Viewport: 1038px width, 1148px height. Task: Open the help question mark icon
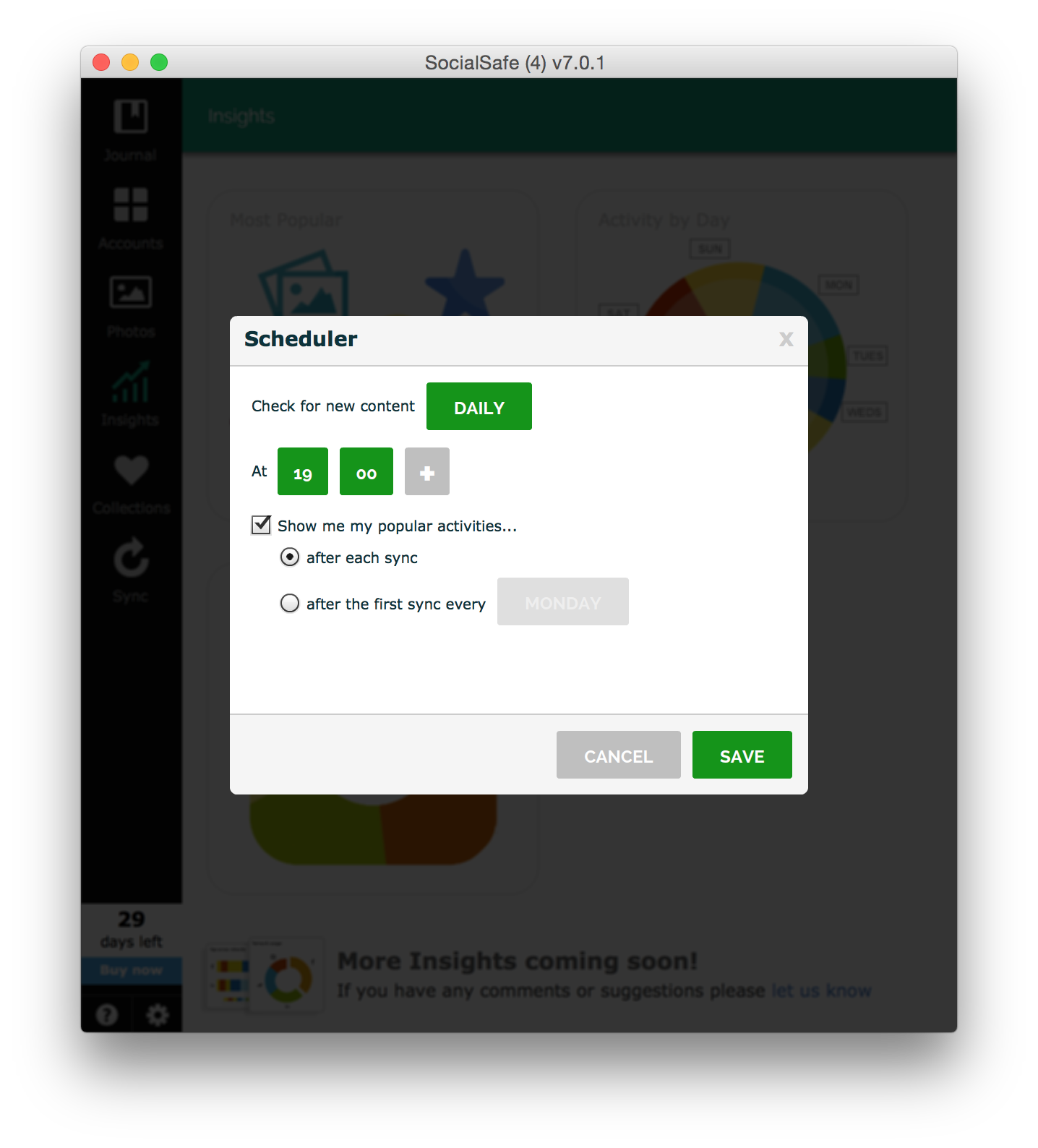tap(107, 1015)
